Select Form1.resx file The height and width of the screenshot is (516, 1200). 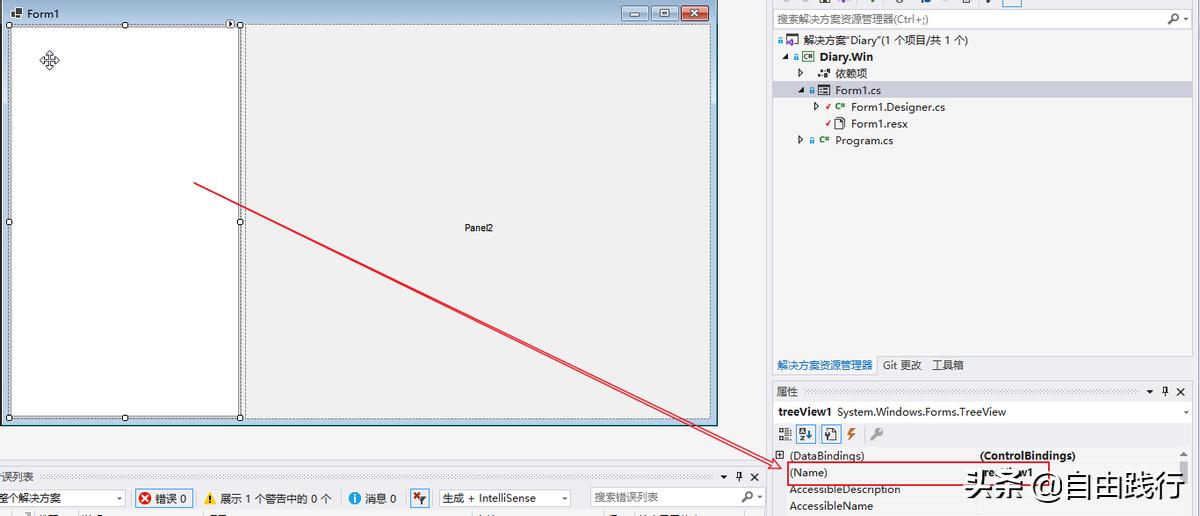[879, 124]
